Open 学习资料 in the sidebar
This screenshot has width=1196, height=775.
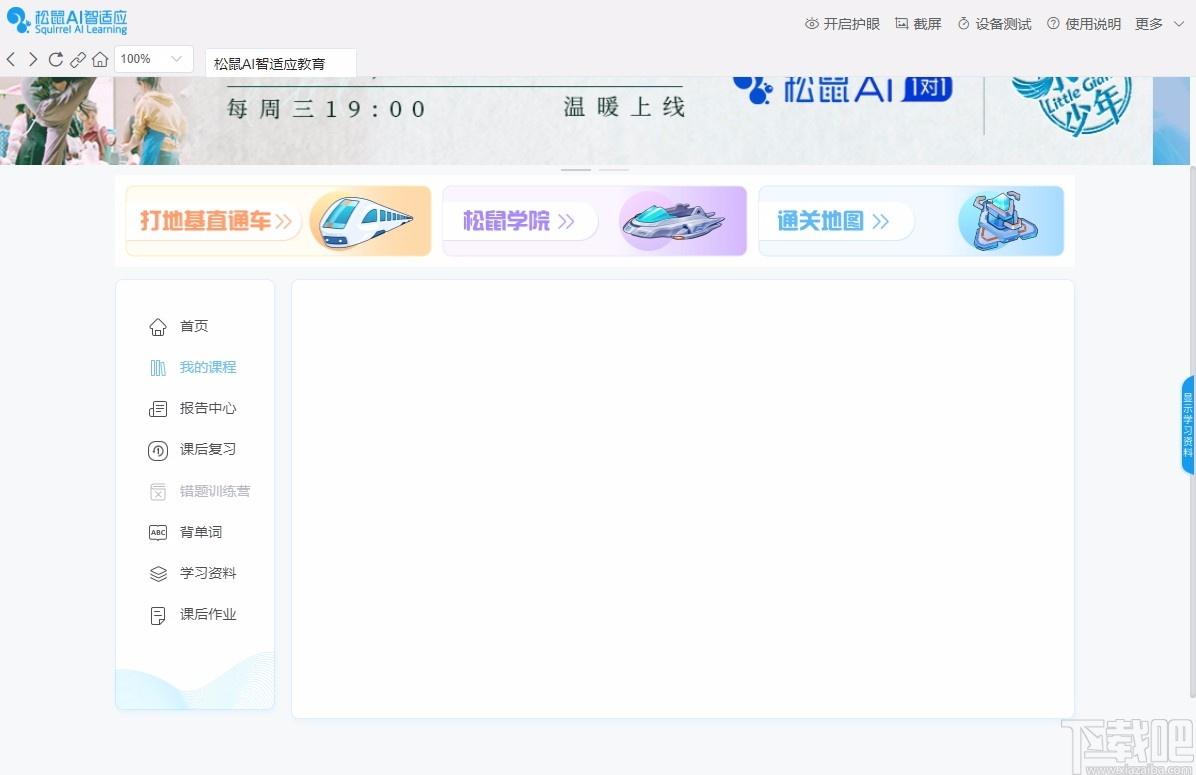tap(207, 574)
